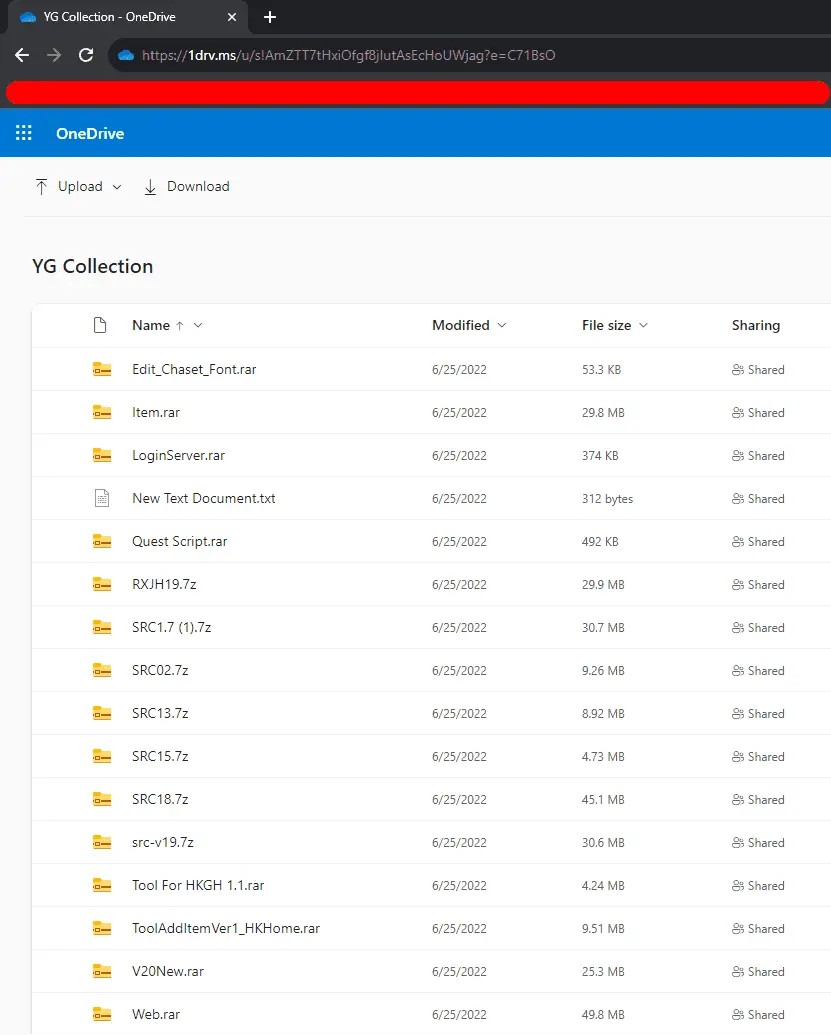Open a new browser tab with plus icon
The height and width of the screenshot is (1035, 831).
point(269,17)
